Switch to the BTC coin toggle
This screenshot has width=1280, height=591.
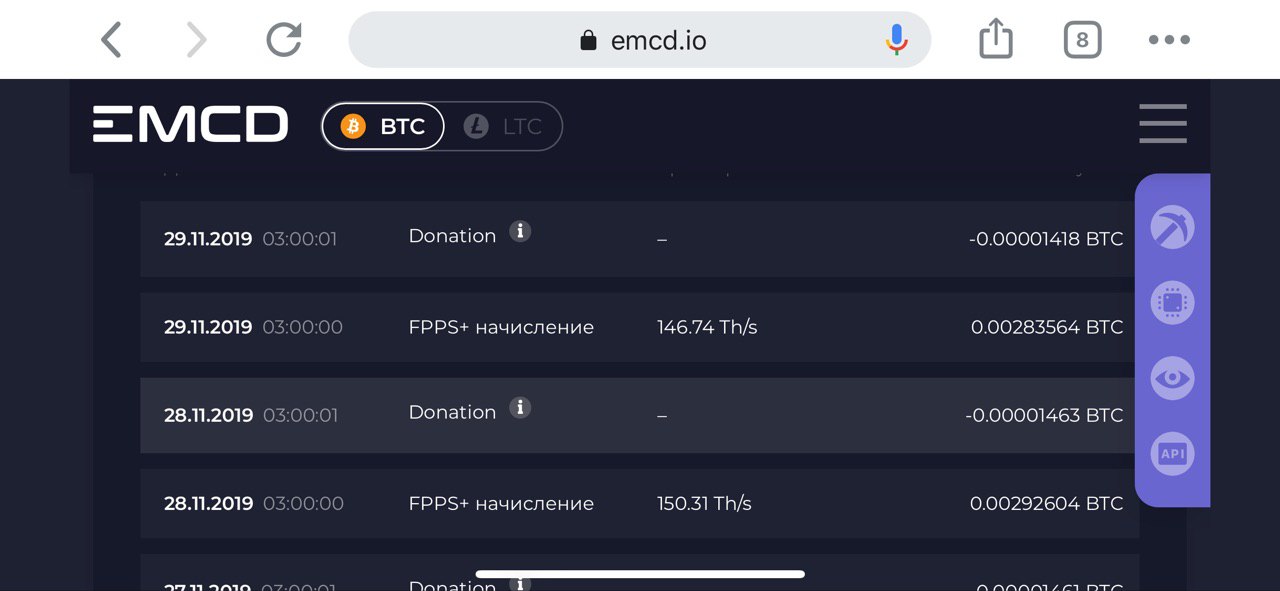tap(383, 126)
